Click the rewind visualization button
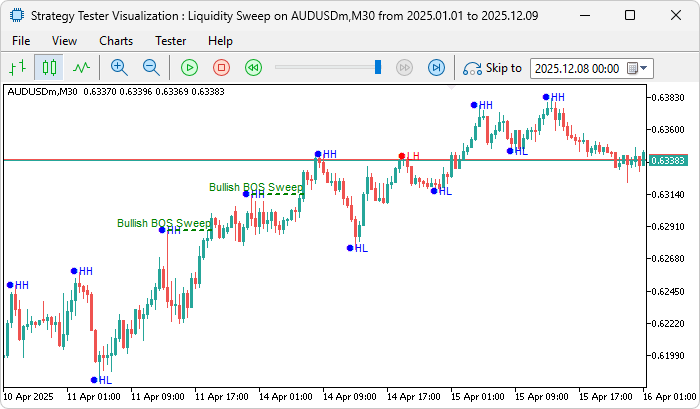 253,67
